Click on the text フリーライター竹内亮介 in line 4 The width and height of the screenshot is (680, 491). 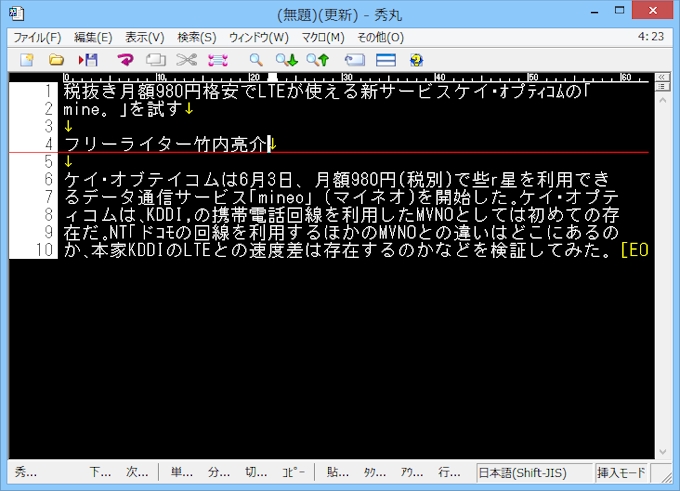click(x=165, y=144)
